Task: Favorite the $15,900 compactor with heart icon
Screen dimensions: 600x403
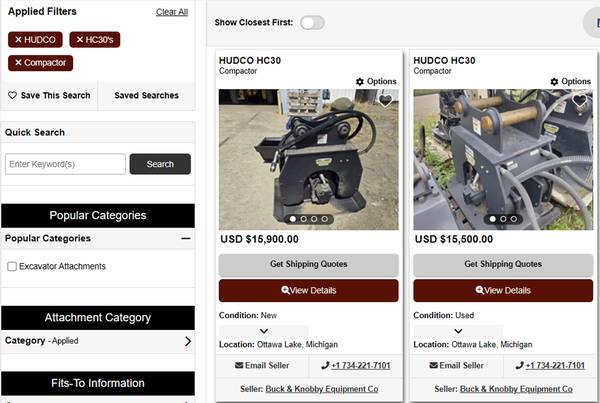Action: pos(385,100)
